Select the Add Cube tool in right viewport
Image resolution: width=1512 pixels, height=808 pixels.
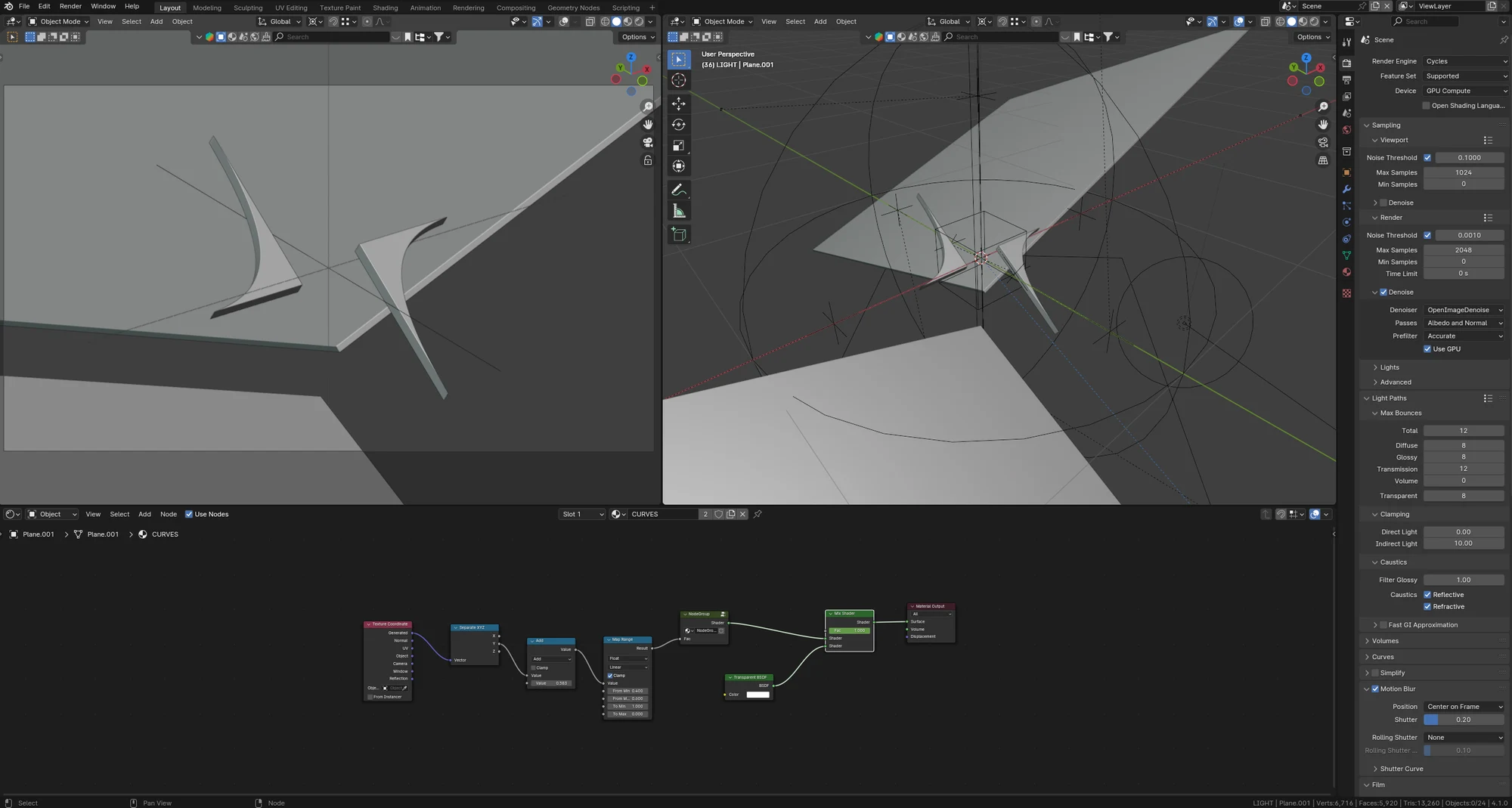pos(679,235)
